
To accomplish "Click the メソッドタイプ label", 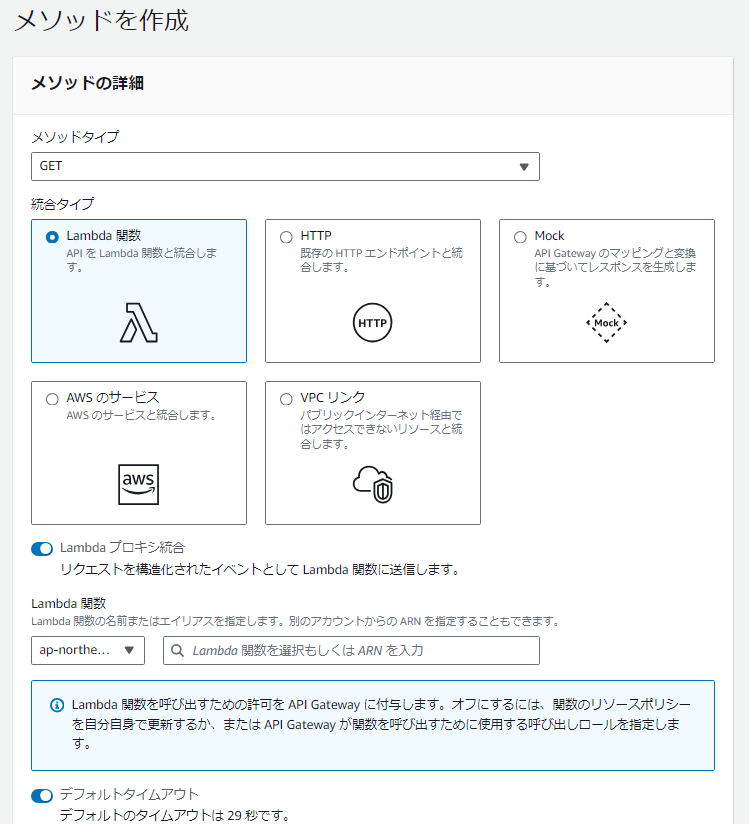I will tap(75, 137).
